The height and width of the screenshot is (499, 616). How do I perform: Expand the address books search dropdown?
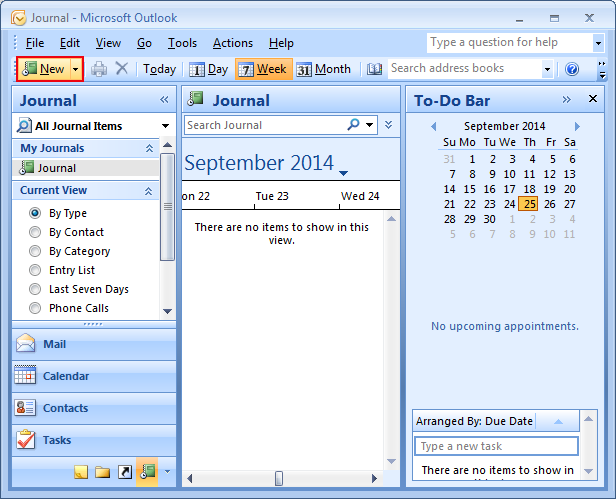click(547, 70)
